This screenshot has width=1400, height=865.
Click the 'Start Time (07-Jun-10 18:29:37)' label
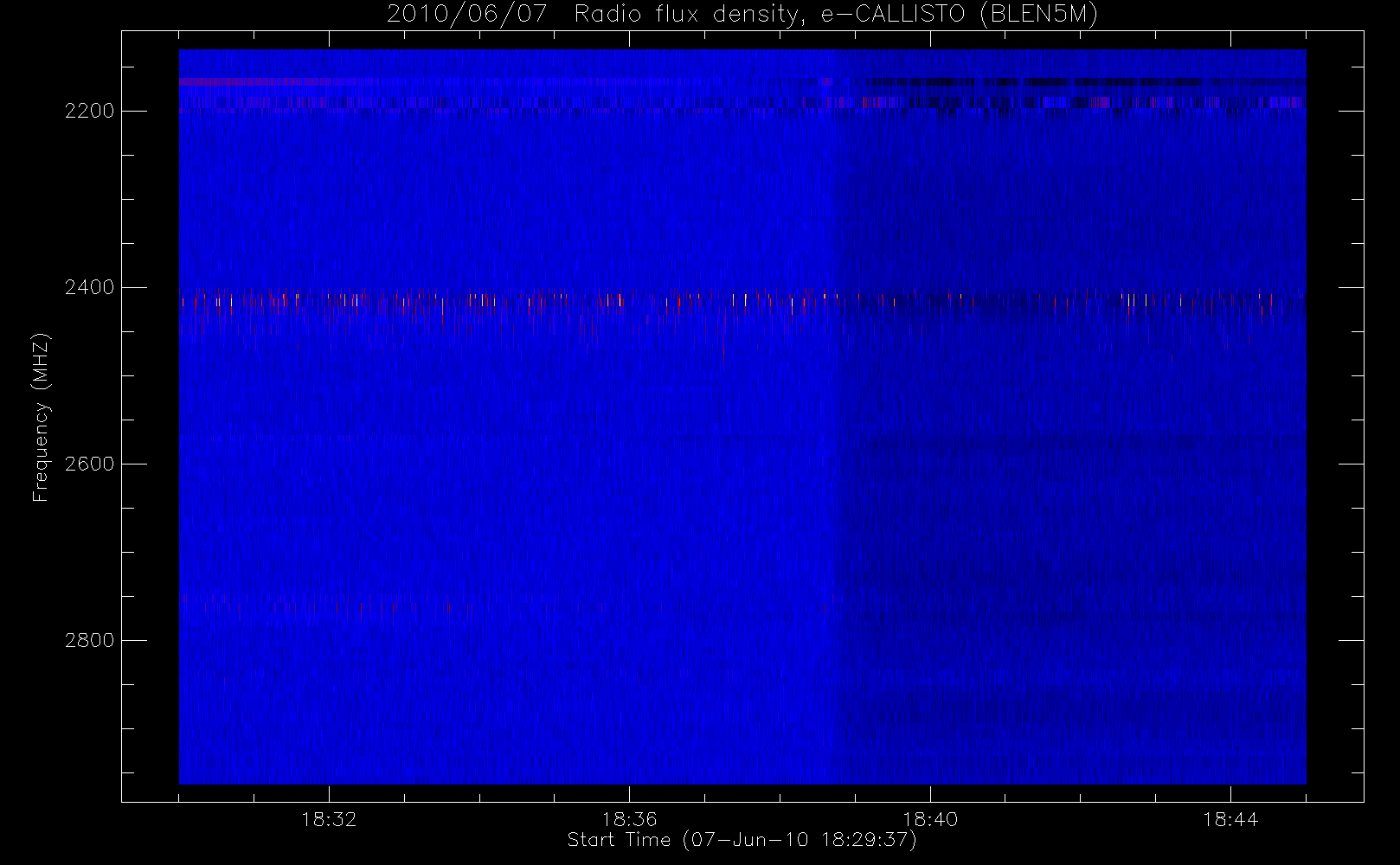742,840
